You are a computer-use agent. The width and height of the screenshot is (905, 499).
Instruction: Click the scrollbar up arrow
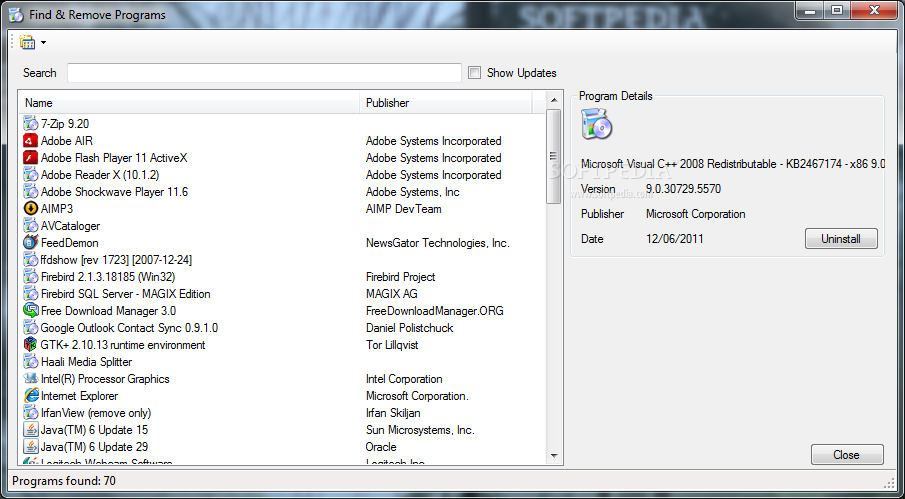click(x=554, y=99)
